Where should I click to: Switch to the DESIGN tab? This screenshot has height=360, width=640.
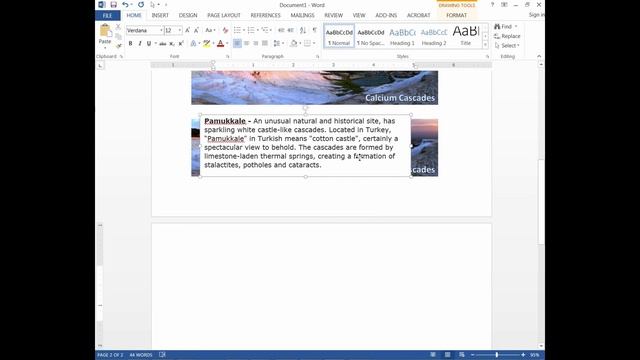pyautogui.click(x=188, y=16)
